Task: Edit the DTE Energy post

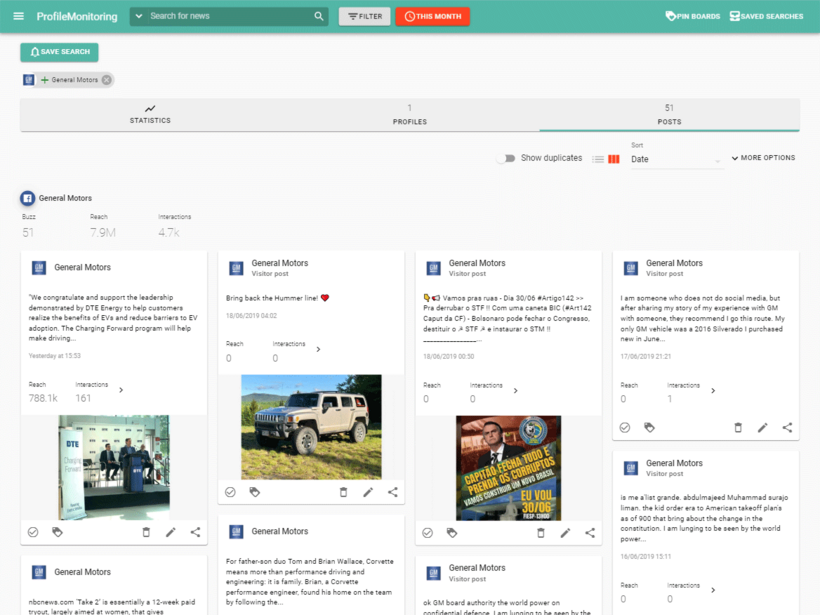Action: coord(170,532)
